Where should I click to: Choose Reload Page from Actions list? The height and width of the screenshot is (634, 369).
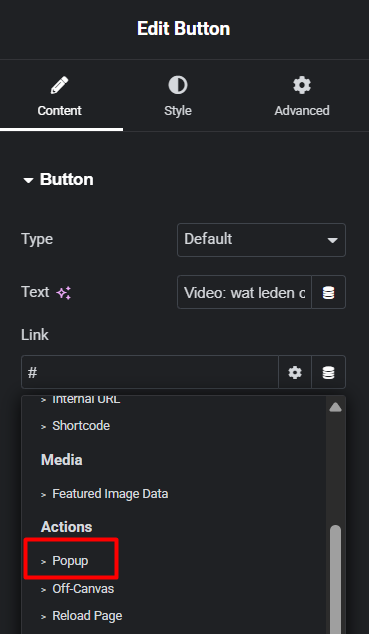(87, 616)
